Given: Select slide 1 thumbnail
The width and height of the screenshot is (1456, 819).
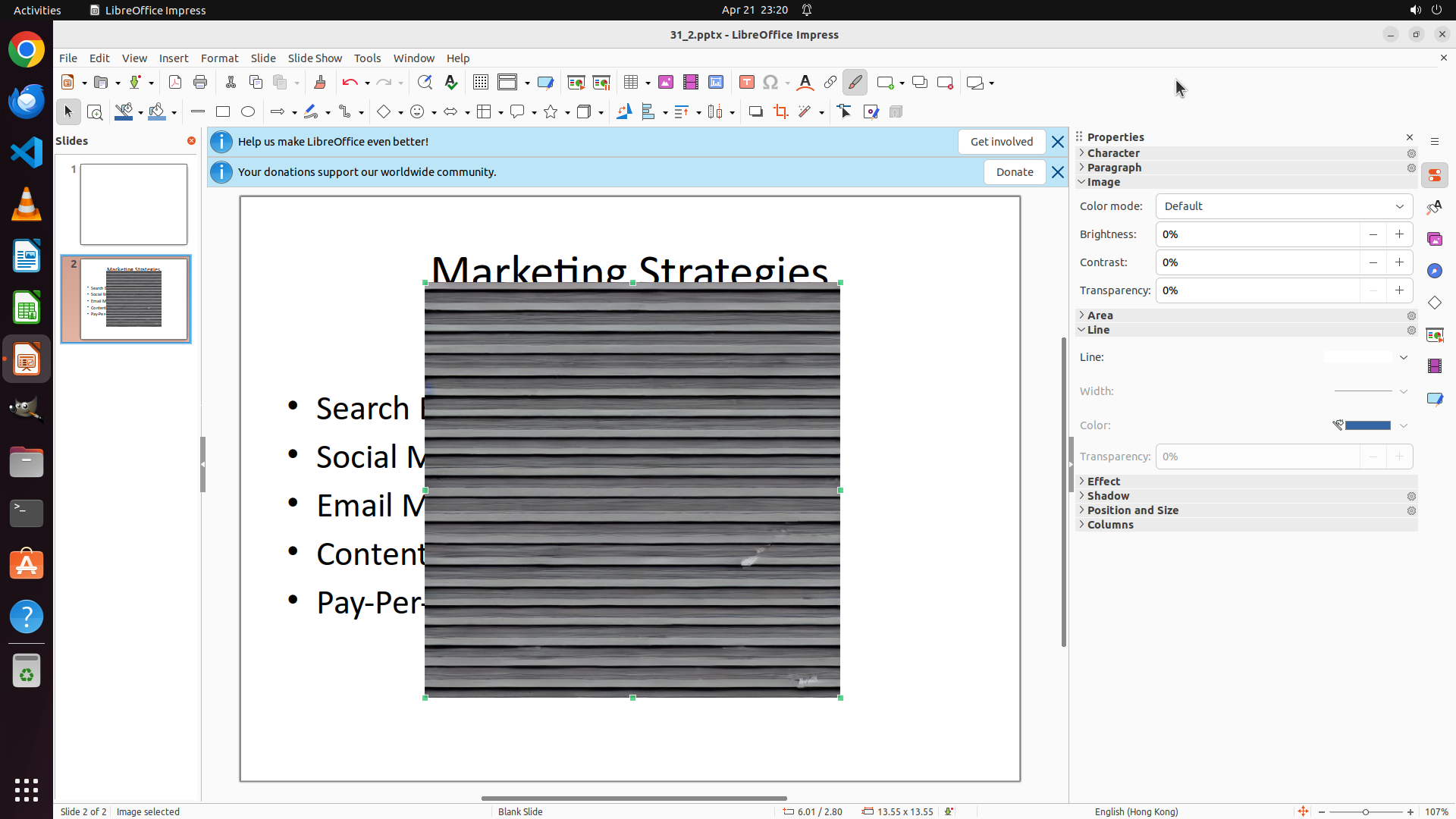Looking at the screenshot, I should 133,205.
